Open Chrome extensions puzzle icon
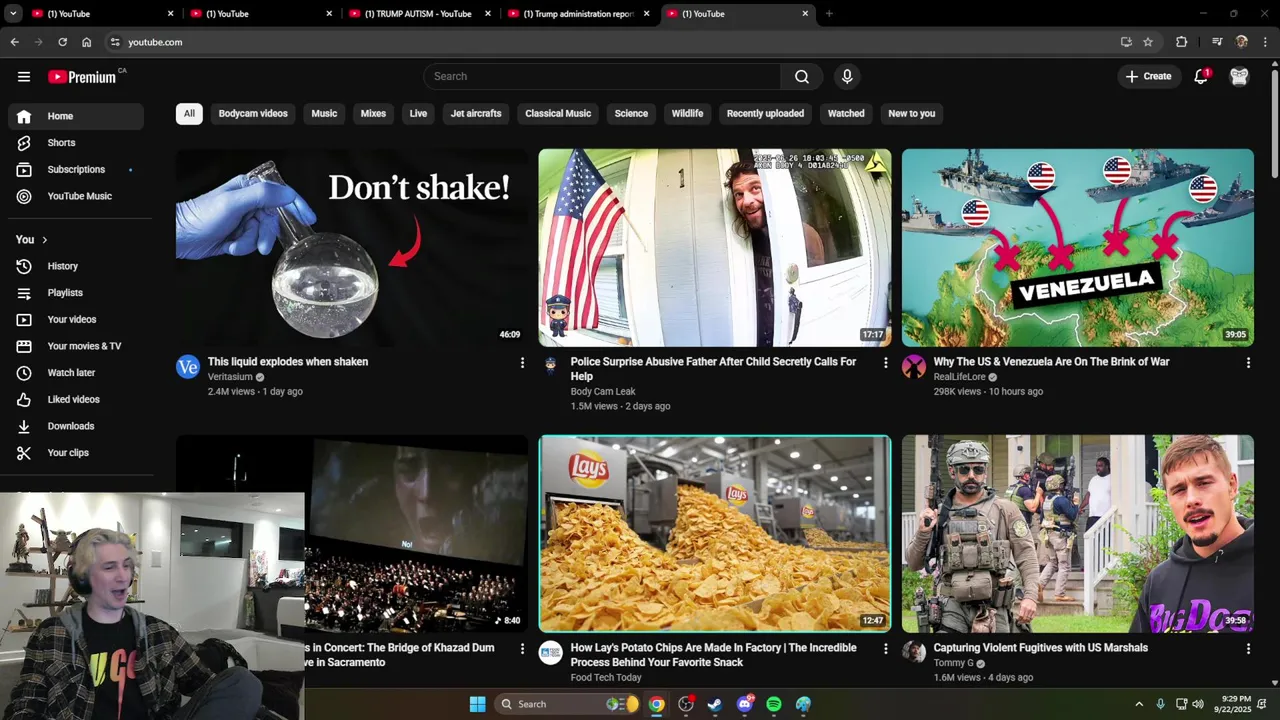The height and width of the screenshot is (720, 1280). coord(1181,42)
